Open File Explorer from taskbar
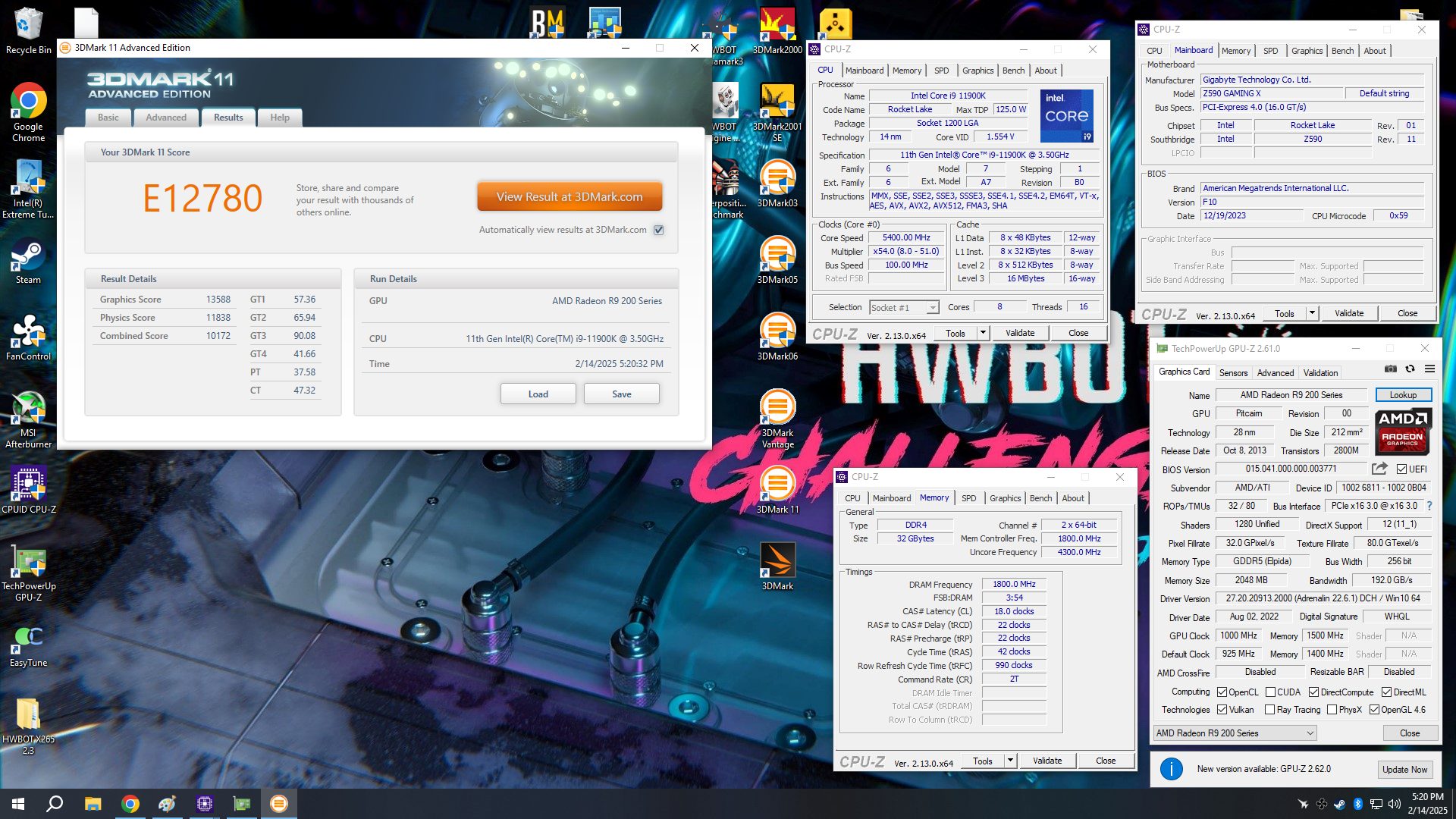1456x819 pixels. point(93,804)
